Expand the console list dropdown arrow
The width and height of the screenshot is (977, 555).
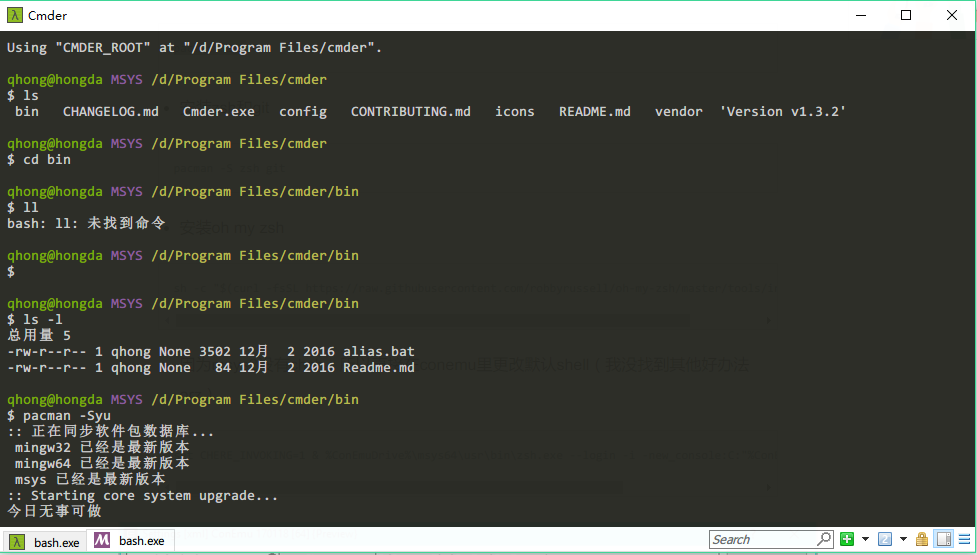[903, 539]
